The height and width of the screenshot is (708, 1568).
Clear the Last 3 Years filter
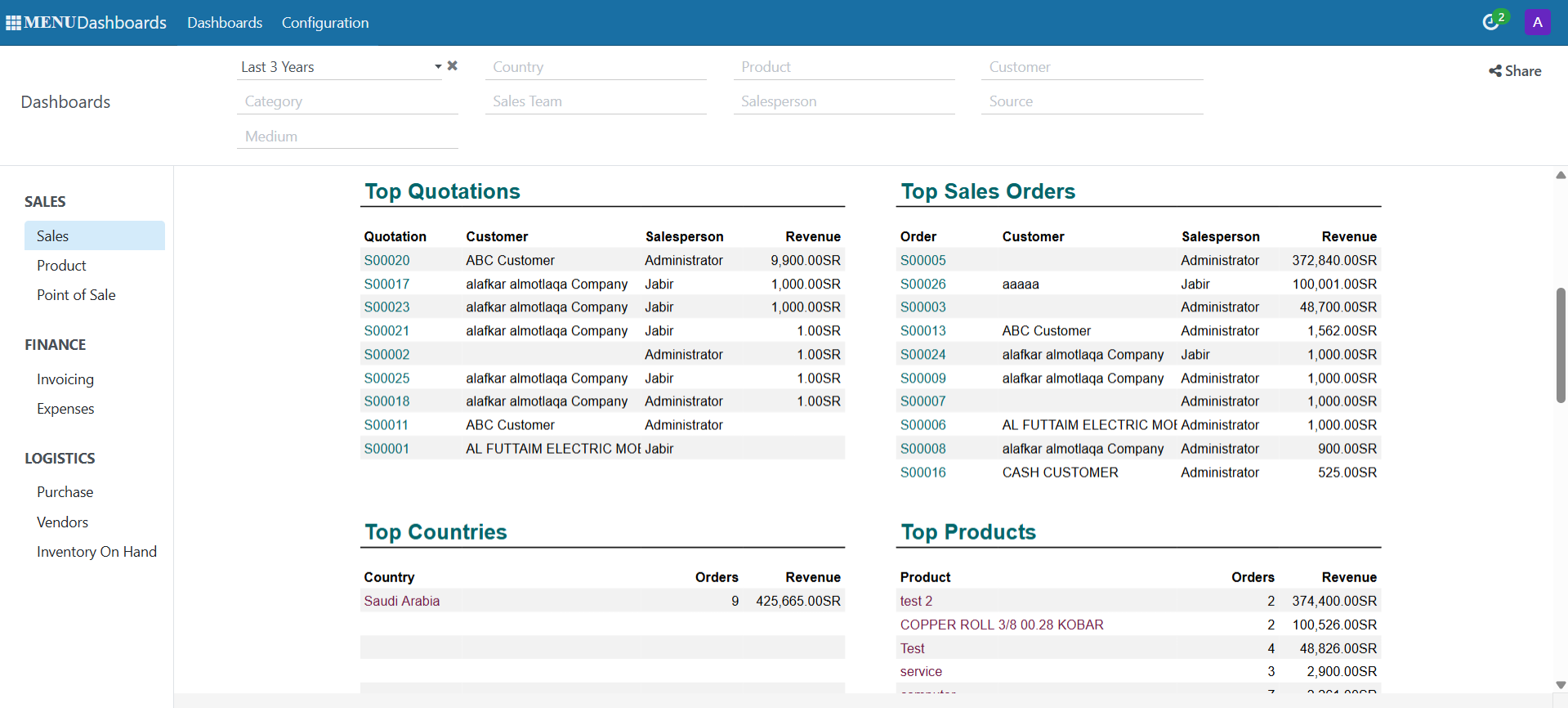click(453, 66)
